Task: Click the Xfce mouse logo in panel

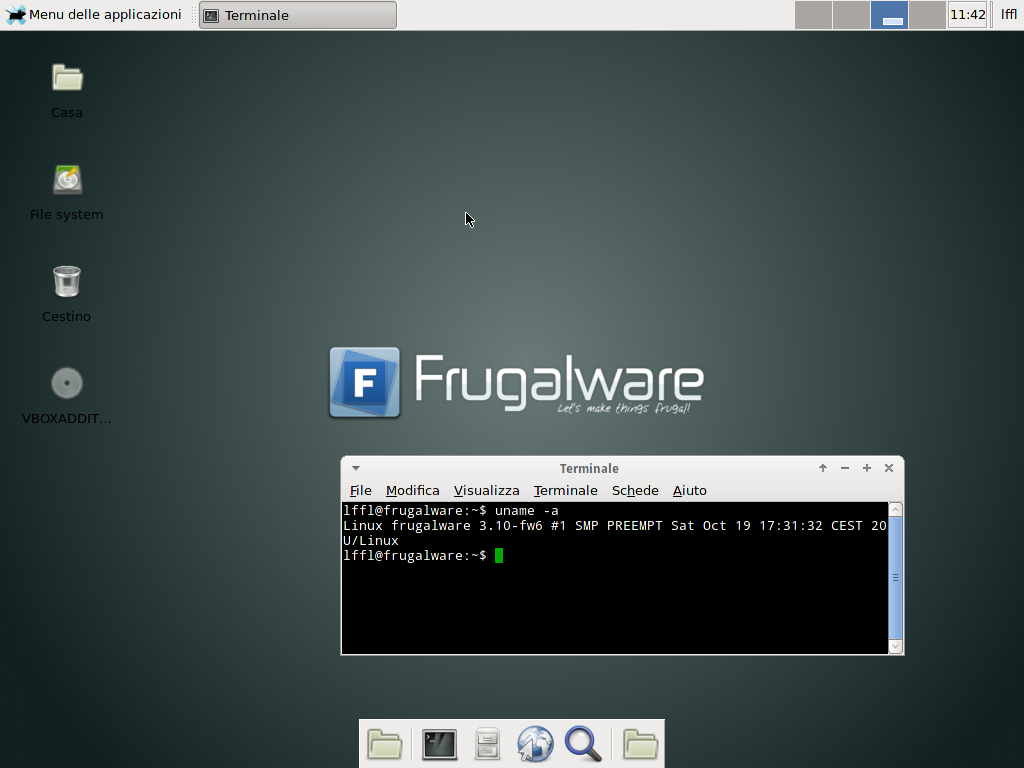Action: [15, 14]
